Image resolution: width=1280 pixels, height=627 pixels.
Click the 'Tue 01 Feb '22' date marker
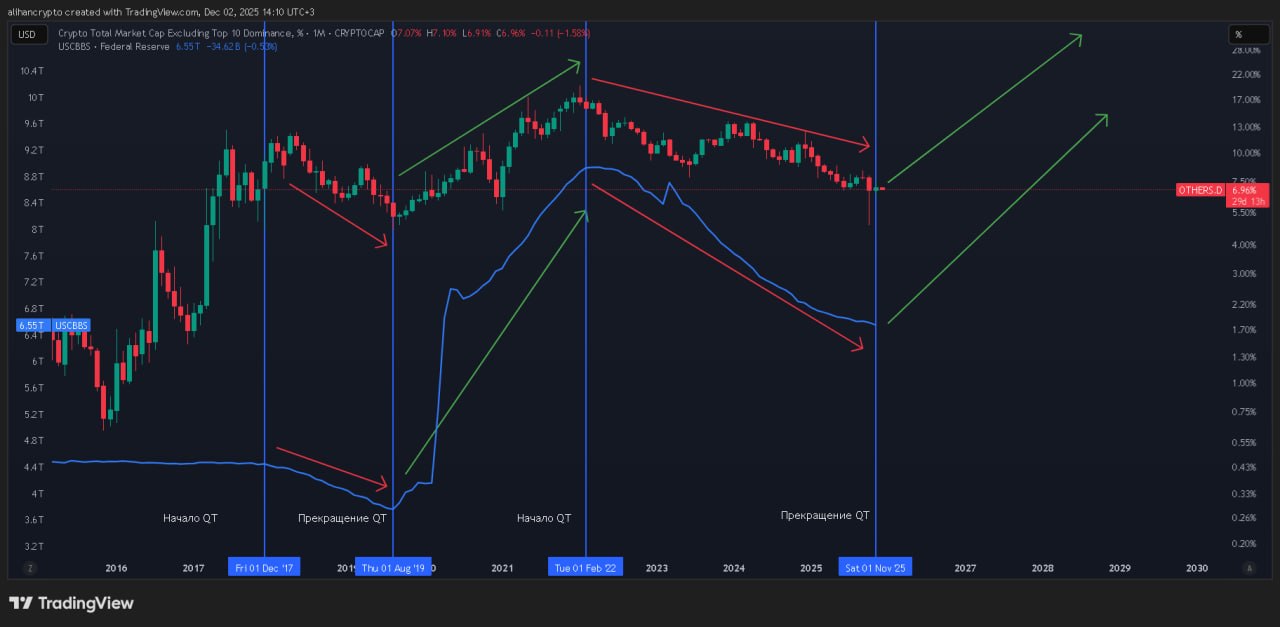coord(585,567)
